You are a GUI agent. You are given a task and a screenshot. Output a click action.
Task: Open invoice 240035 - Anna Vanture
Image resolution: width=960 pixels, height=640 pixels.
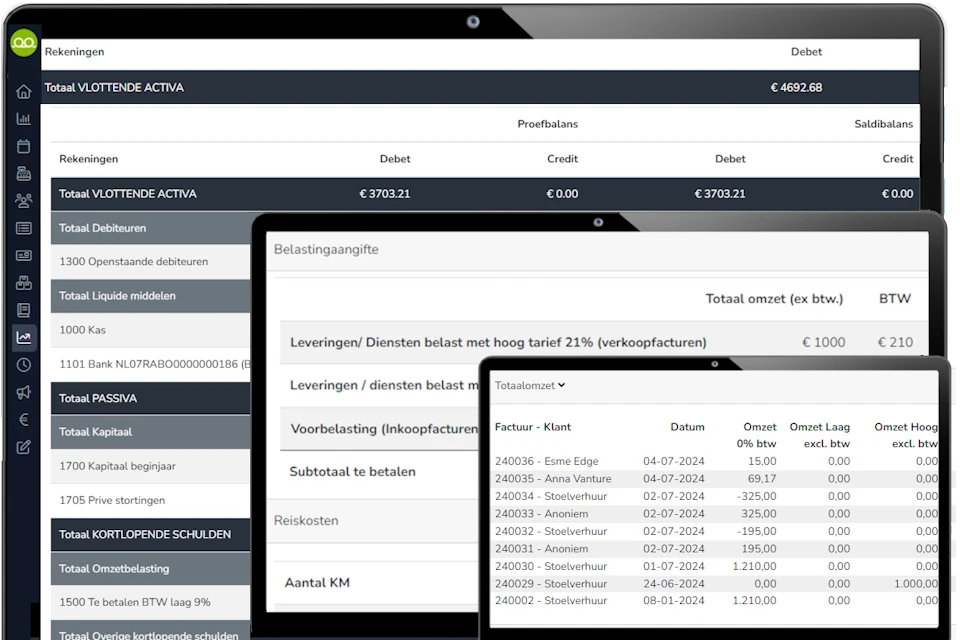[x=552, y=479]
